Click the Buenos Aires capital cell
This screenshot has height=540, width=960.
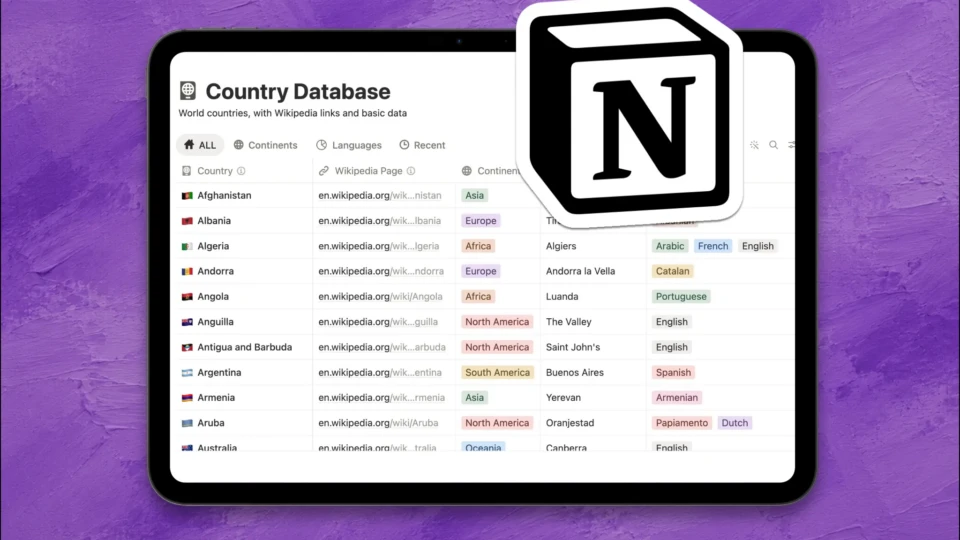[574, 372]
